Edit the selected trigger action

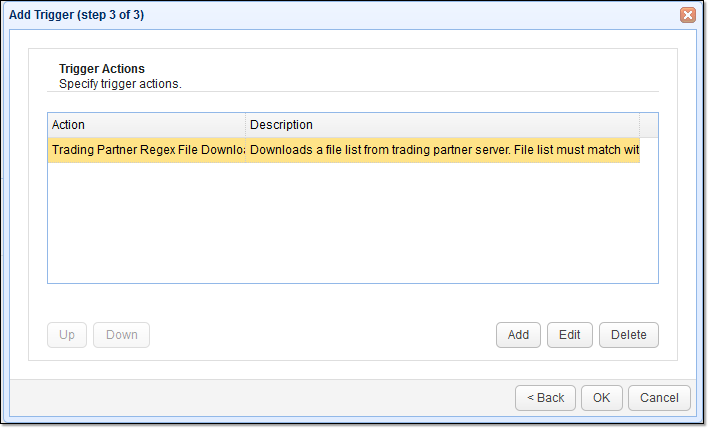pyautogui.click(x=570, y=335)
